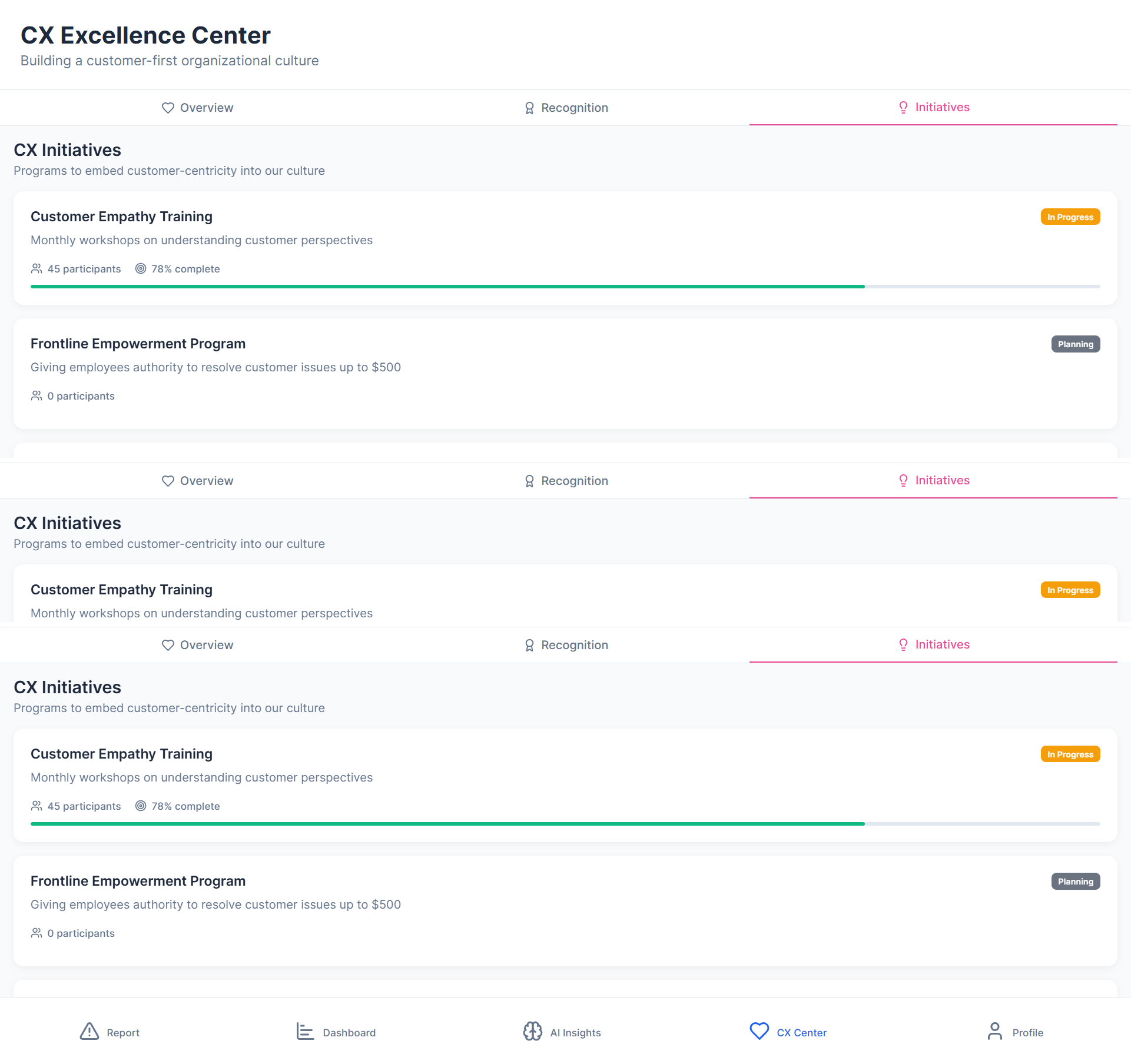
Task: Click the top Planning status badge
Action: pyautogui.click(x=1075, y=344)
